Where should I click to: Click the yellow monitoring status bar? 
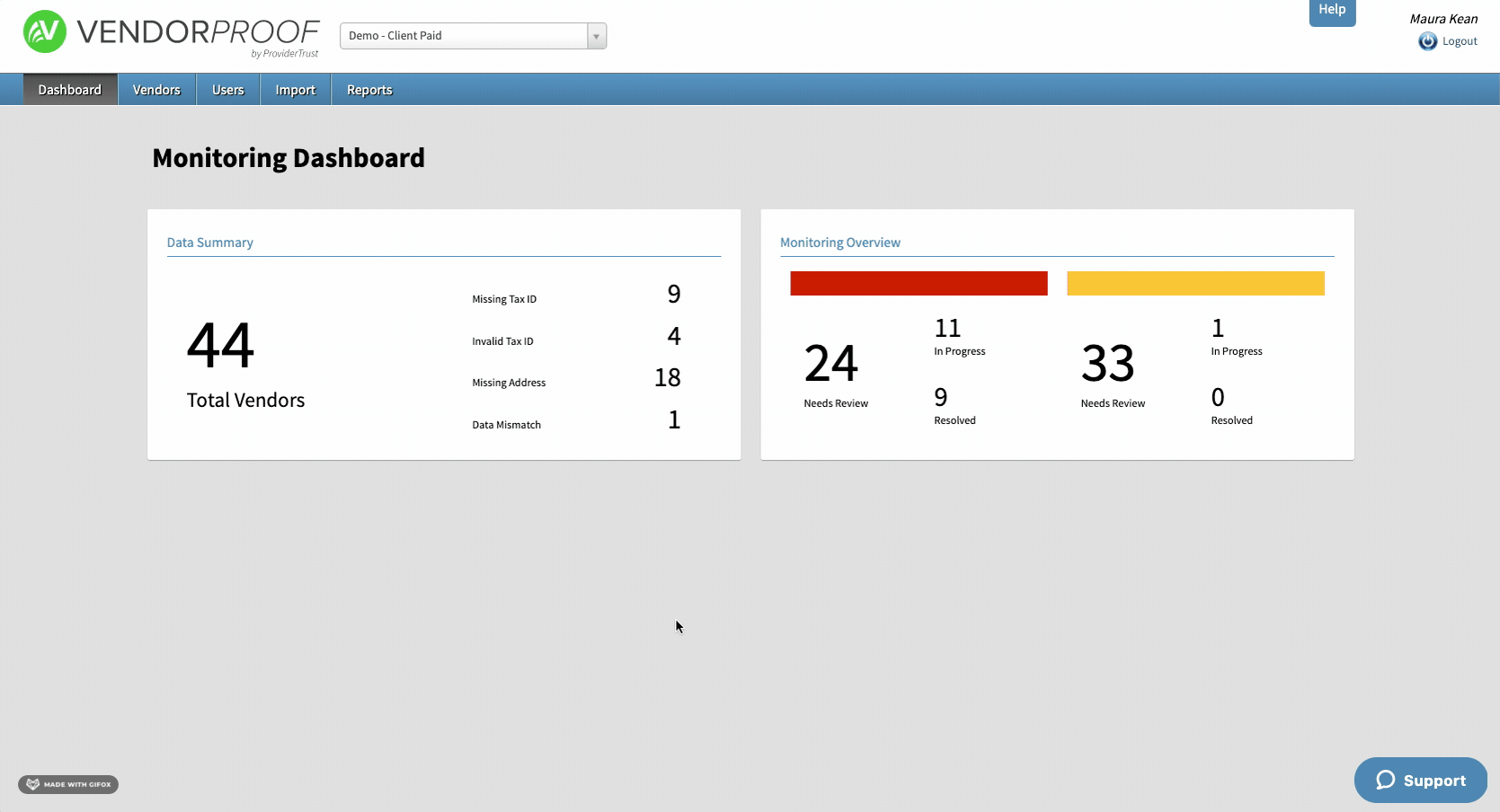tap(1195, 283)
